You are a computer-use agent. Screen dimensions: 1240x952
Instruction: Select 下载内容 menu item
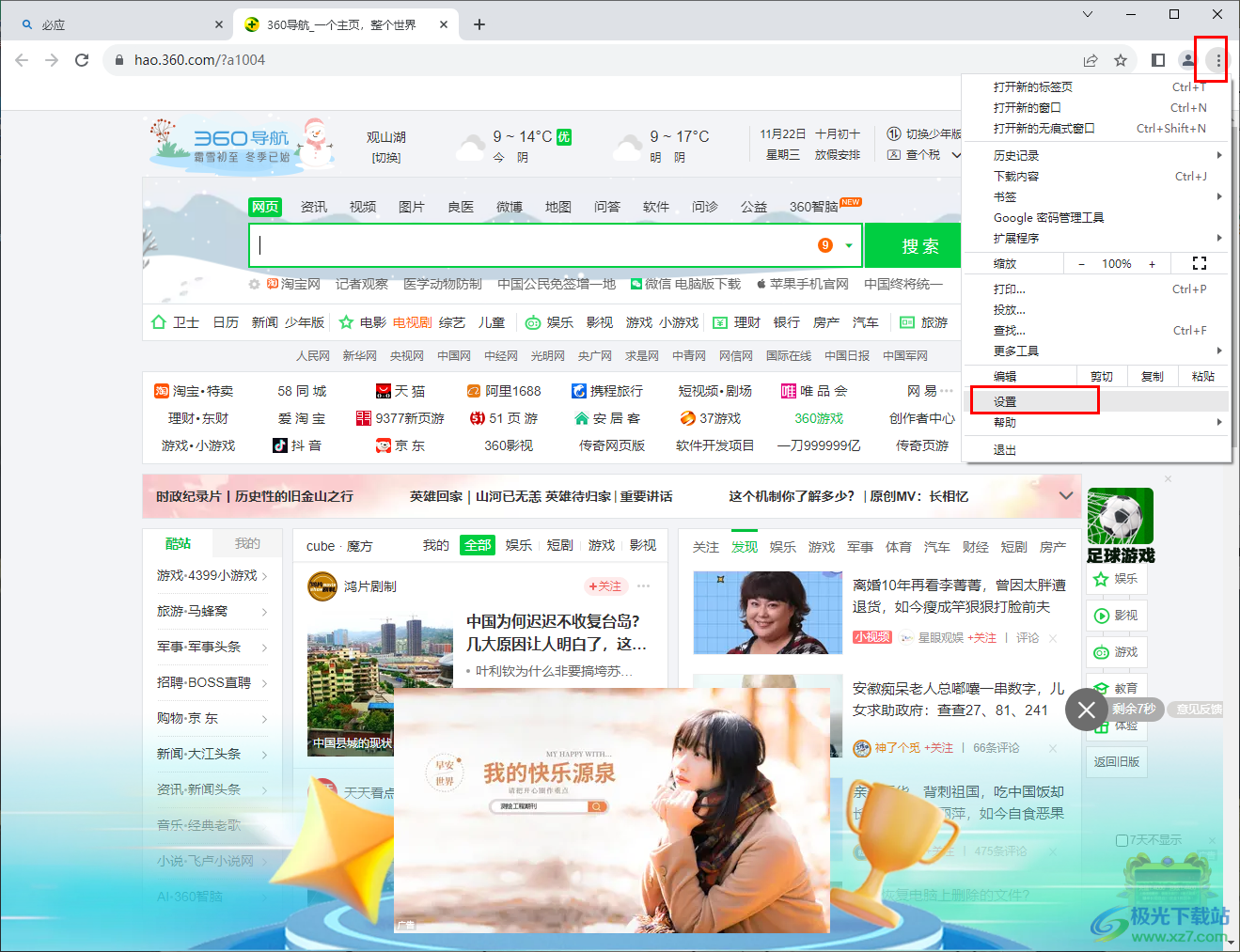coord(1096,176)
